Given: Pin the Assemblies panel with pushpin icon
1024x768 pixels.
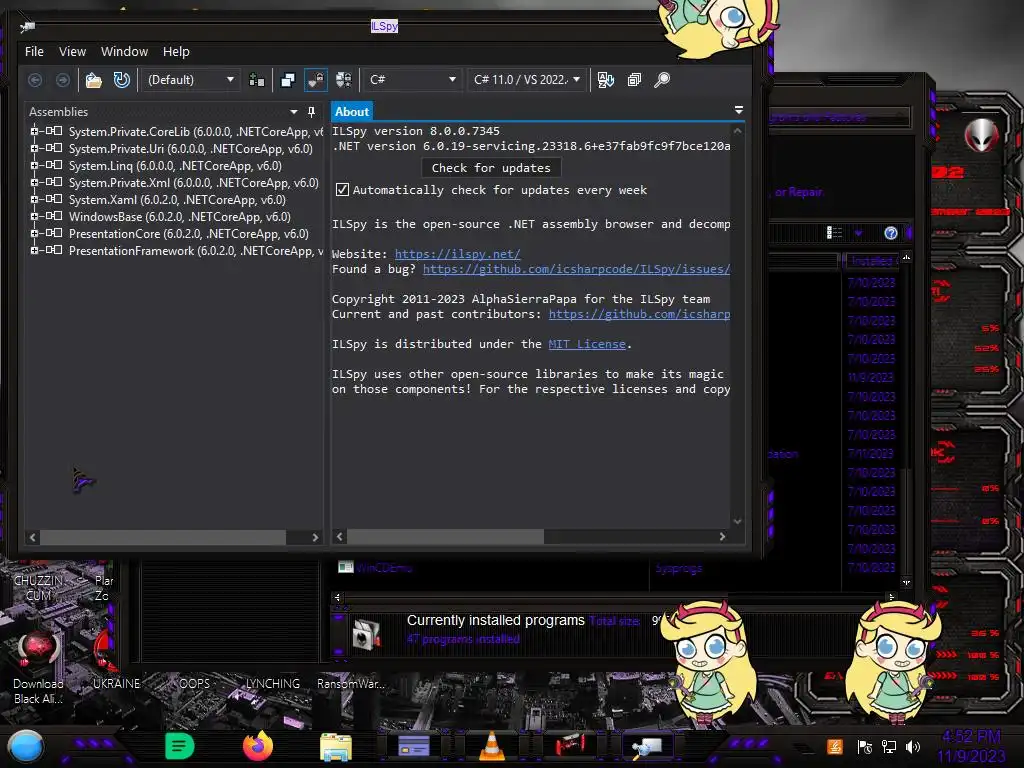Looking at the screenshot, I should tap(312, 112).
